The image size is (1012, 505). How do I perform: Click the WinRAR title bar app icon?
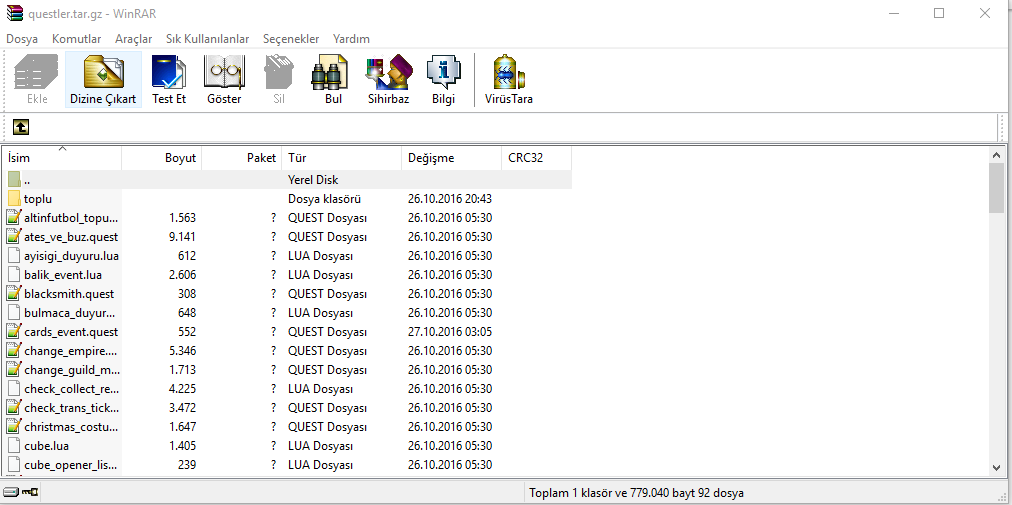pyautogui.click(x=14, y=13)
